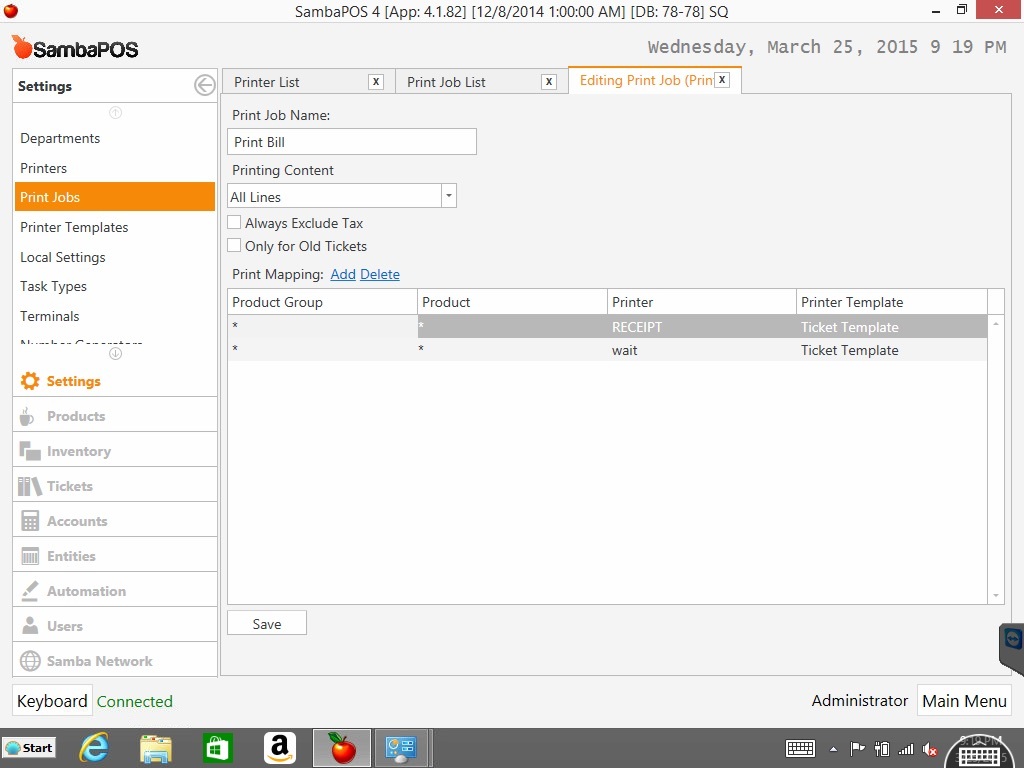
Task: Click the Tickets binders icon
Action: tap(29, 486)
